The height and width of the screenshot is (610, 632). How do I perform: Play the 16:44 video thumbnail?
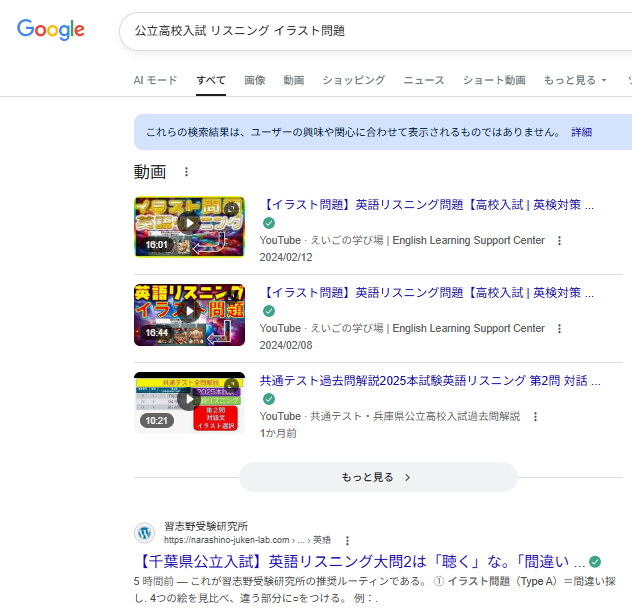189,315
